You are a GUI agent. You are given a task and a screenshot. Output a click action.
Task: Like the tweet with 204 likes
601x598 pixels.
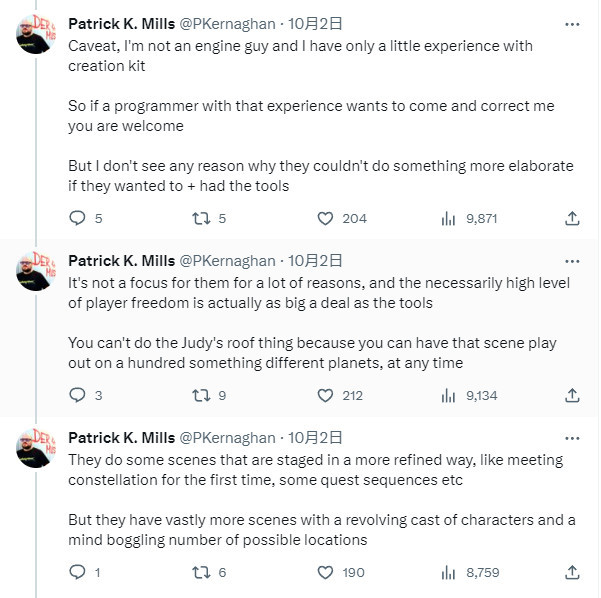325,218
